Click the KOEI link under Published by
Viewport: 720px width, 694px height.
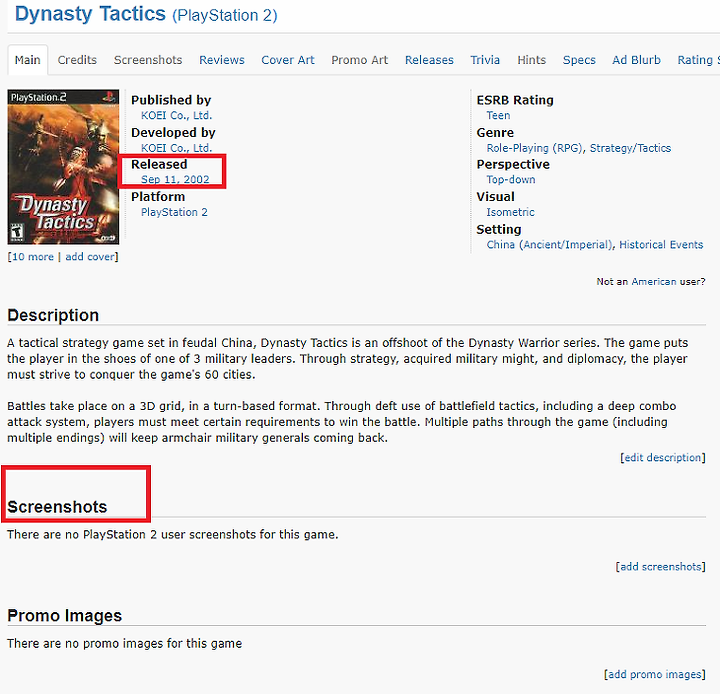176,115
